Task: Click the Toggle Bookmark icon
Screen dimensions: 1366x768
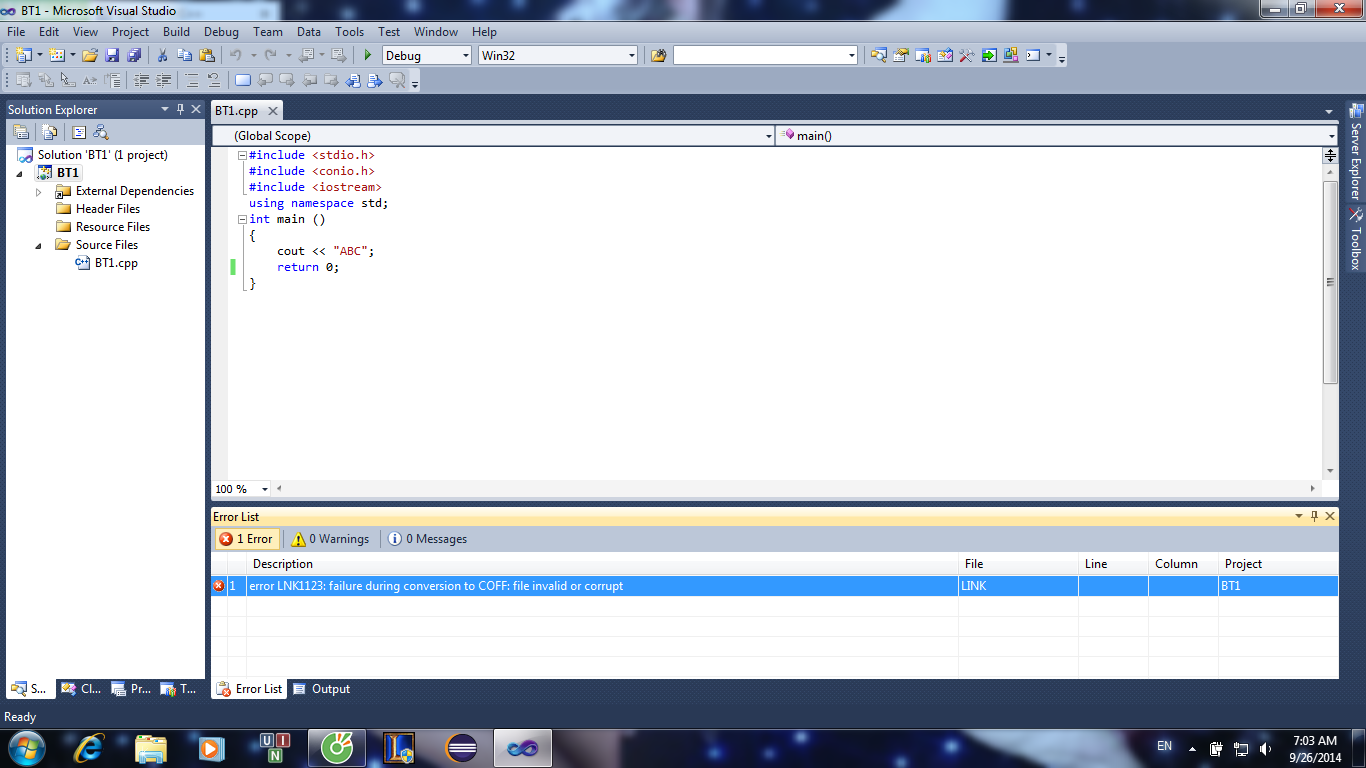Action: click(x=243, y=81)
